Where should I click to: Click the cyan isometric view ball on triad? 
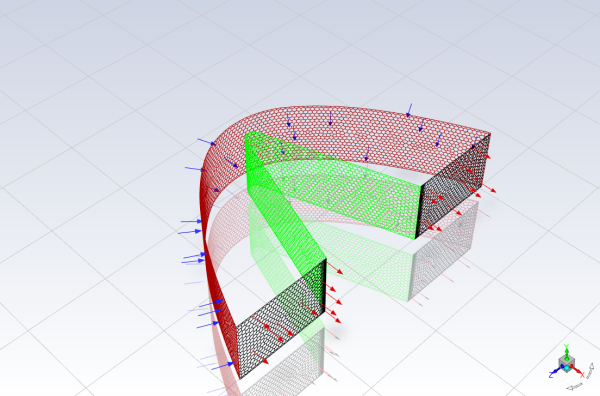[567, 368]
